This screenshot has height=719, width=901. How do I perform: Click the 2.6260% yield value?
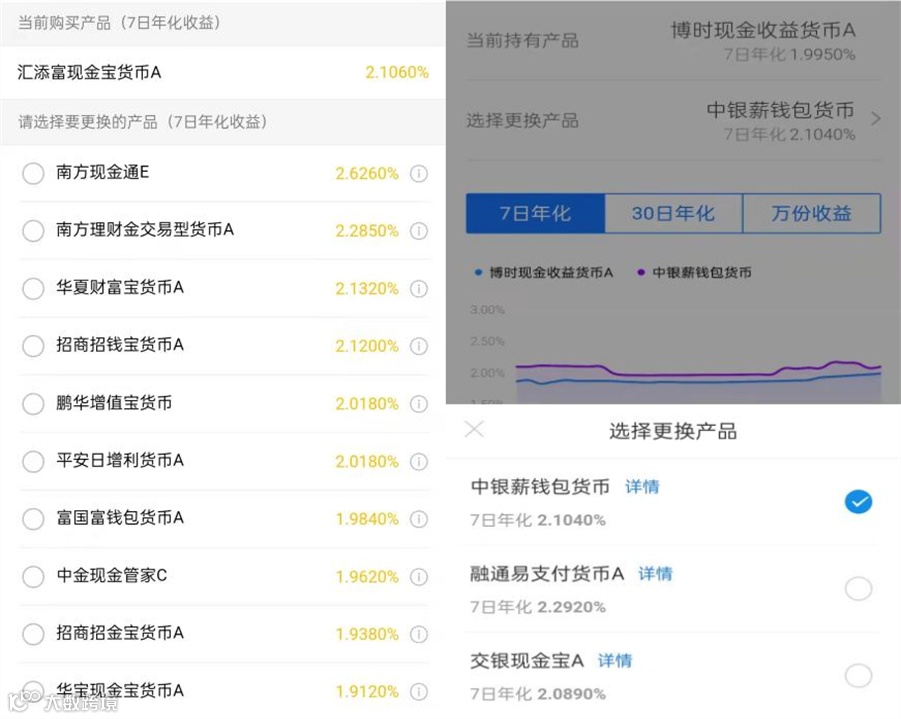click(x=367, y=174)
